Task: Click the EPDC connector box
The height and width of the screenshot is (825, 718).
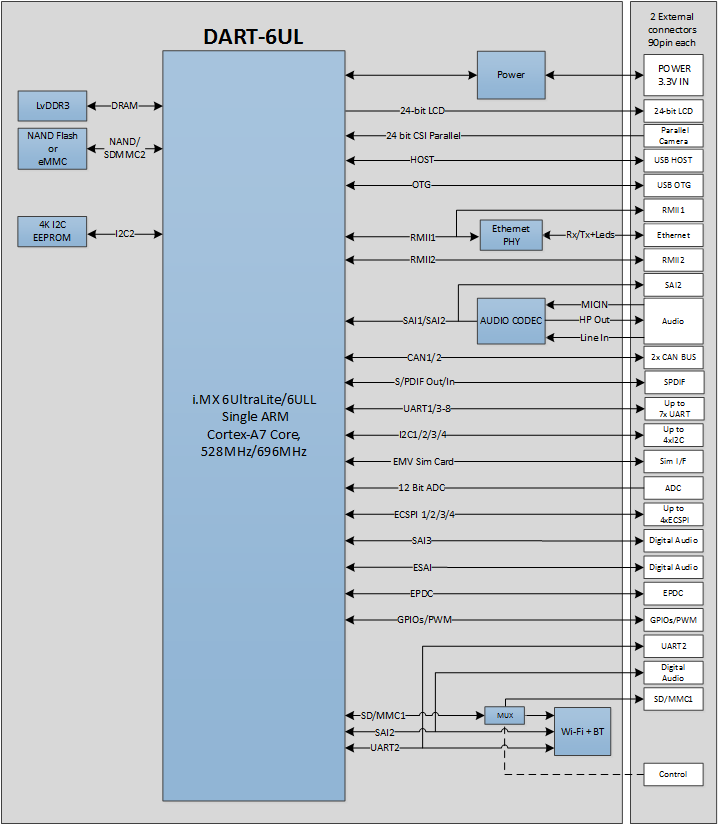Action: click(673, 593)
